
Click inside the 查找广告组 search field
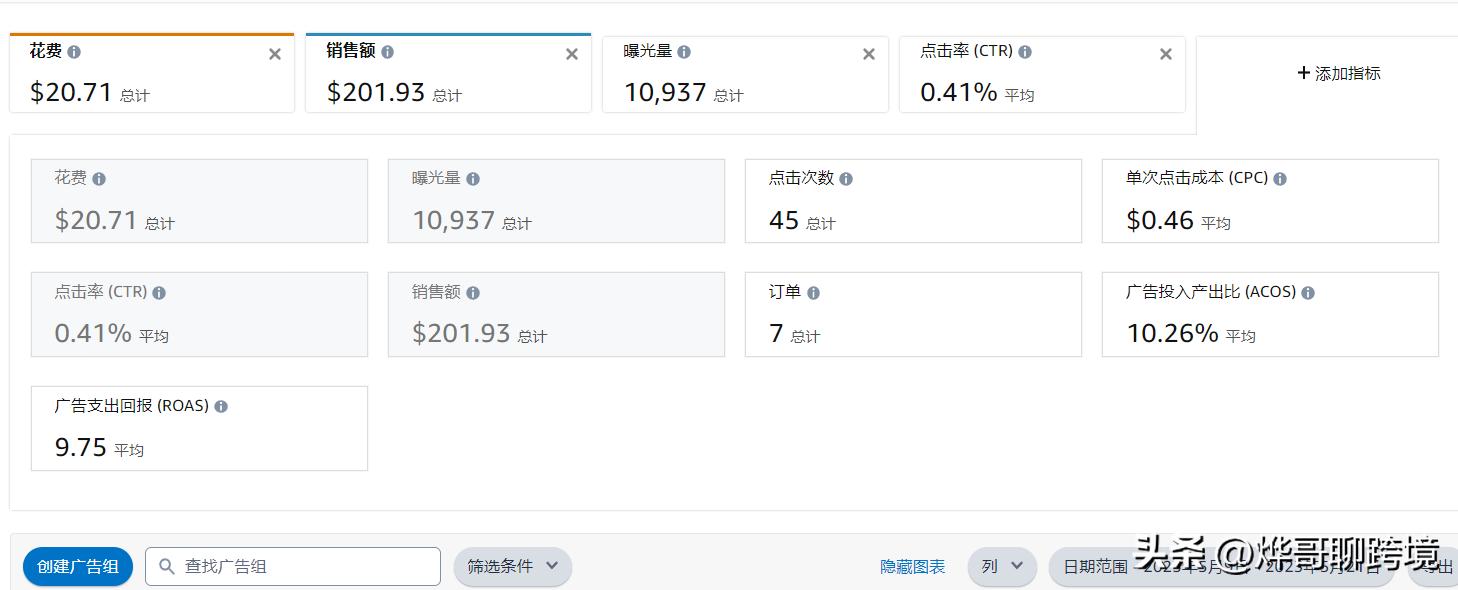point(300,566)
